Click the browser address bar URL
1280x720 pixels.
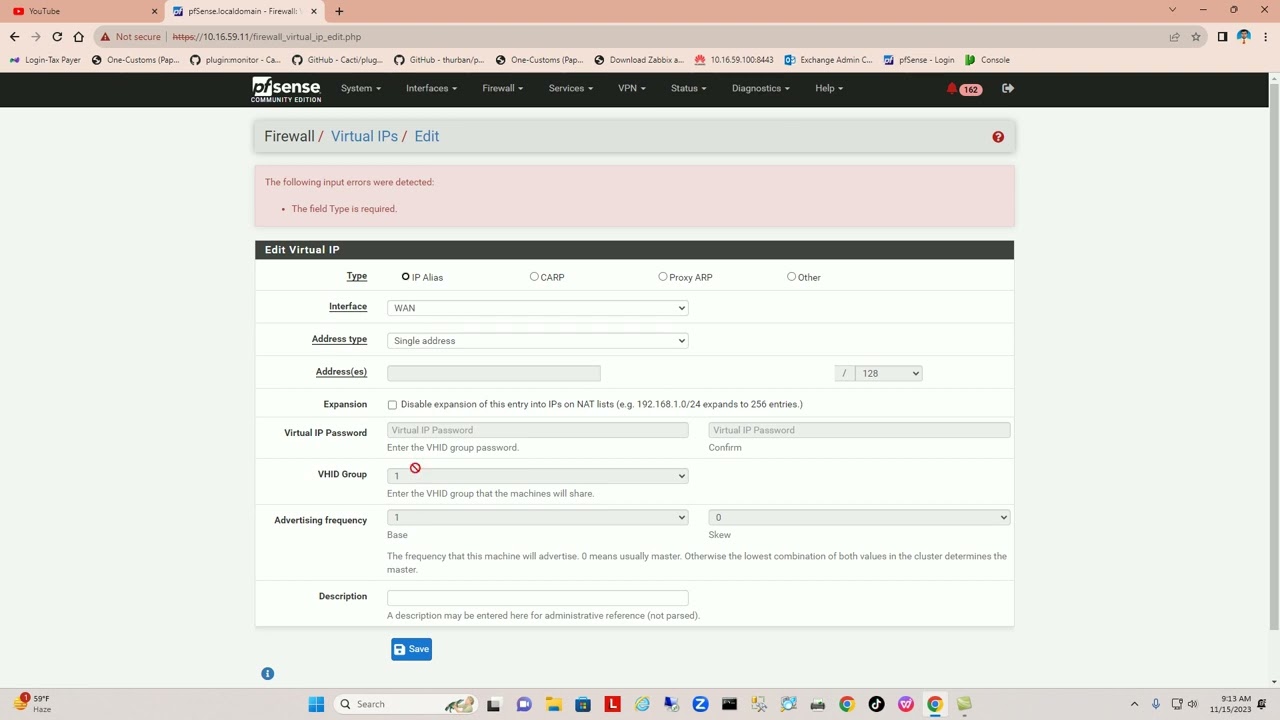266,37
